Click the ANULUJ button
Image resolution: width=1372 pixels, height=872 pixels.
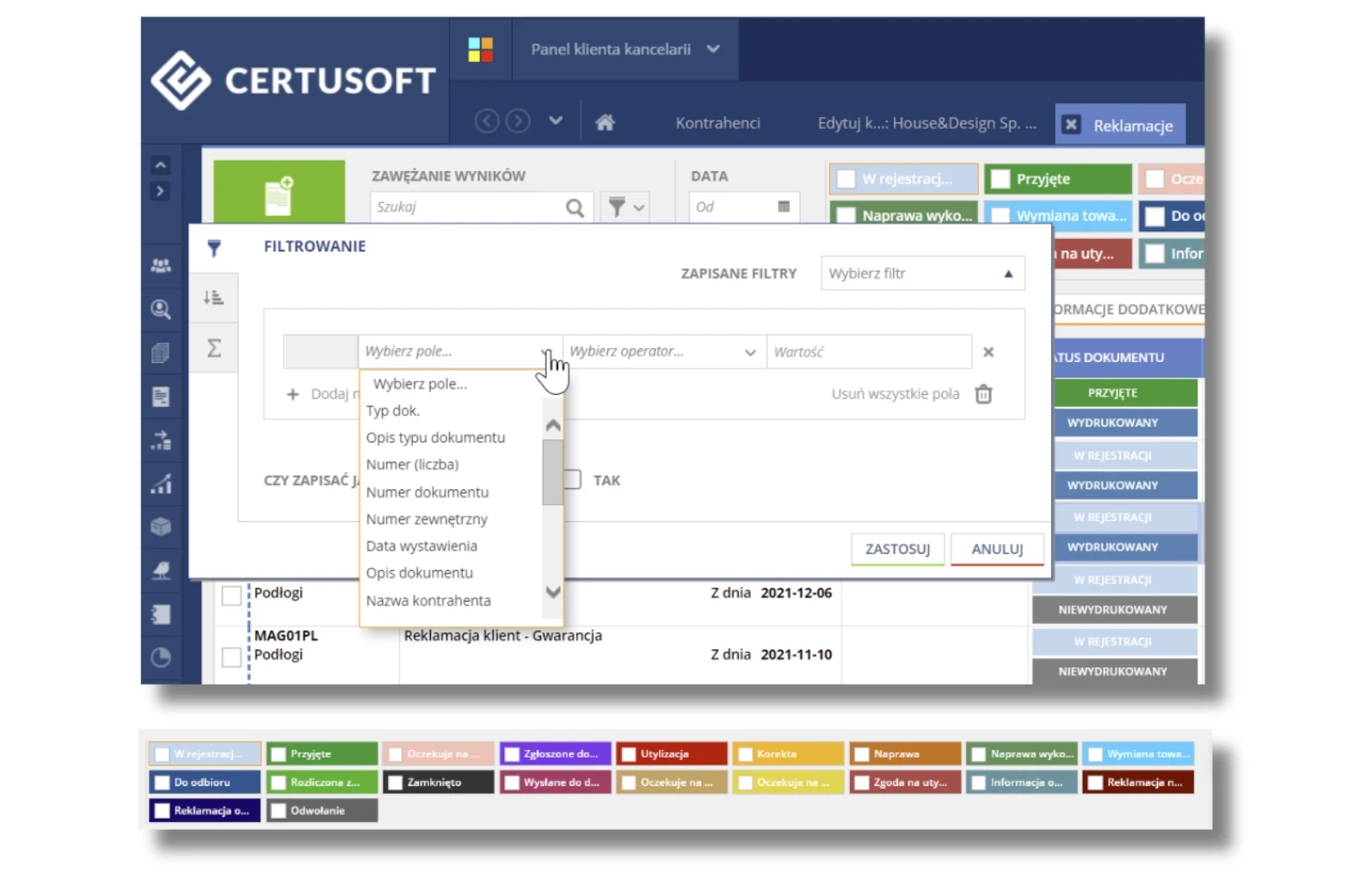[997, 549]
